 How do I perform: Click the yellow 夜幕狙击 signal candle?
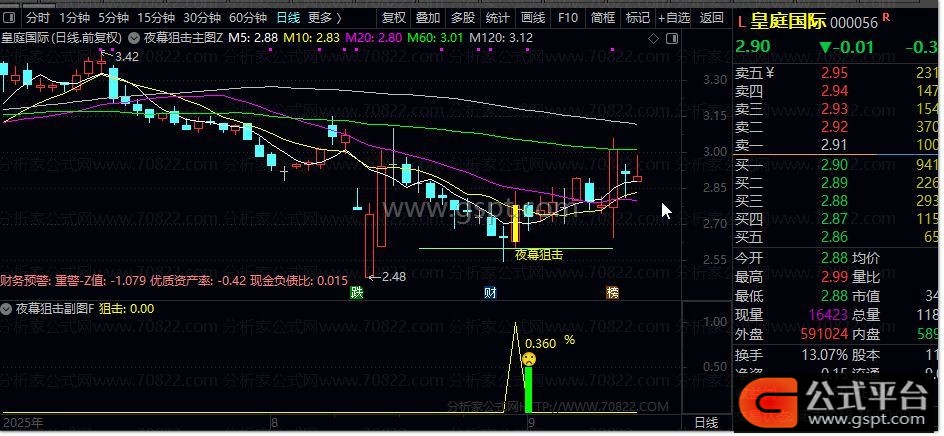(x=515, y=223)
